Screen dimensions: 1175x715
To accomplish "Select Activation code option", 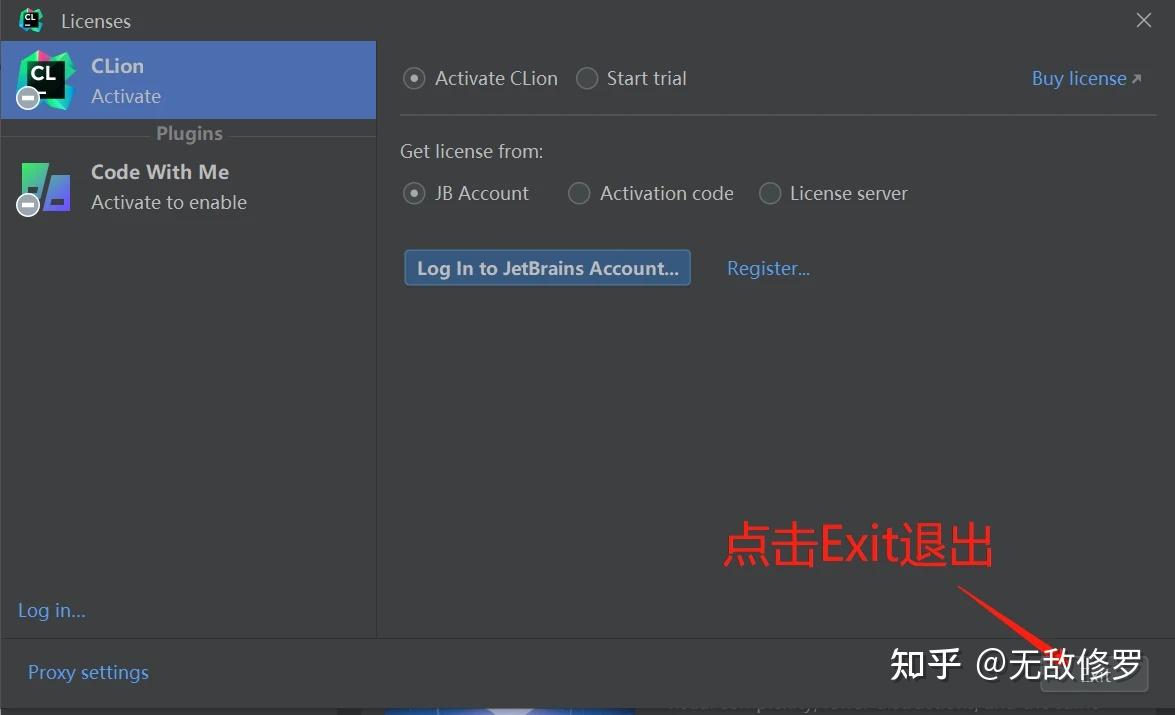I will [579, 193].
